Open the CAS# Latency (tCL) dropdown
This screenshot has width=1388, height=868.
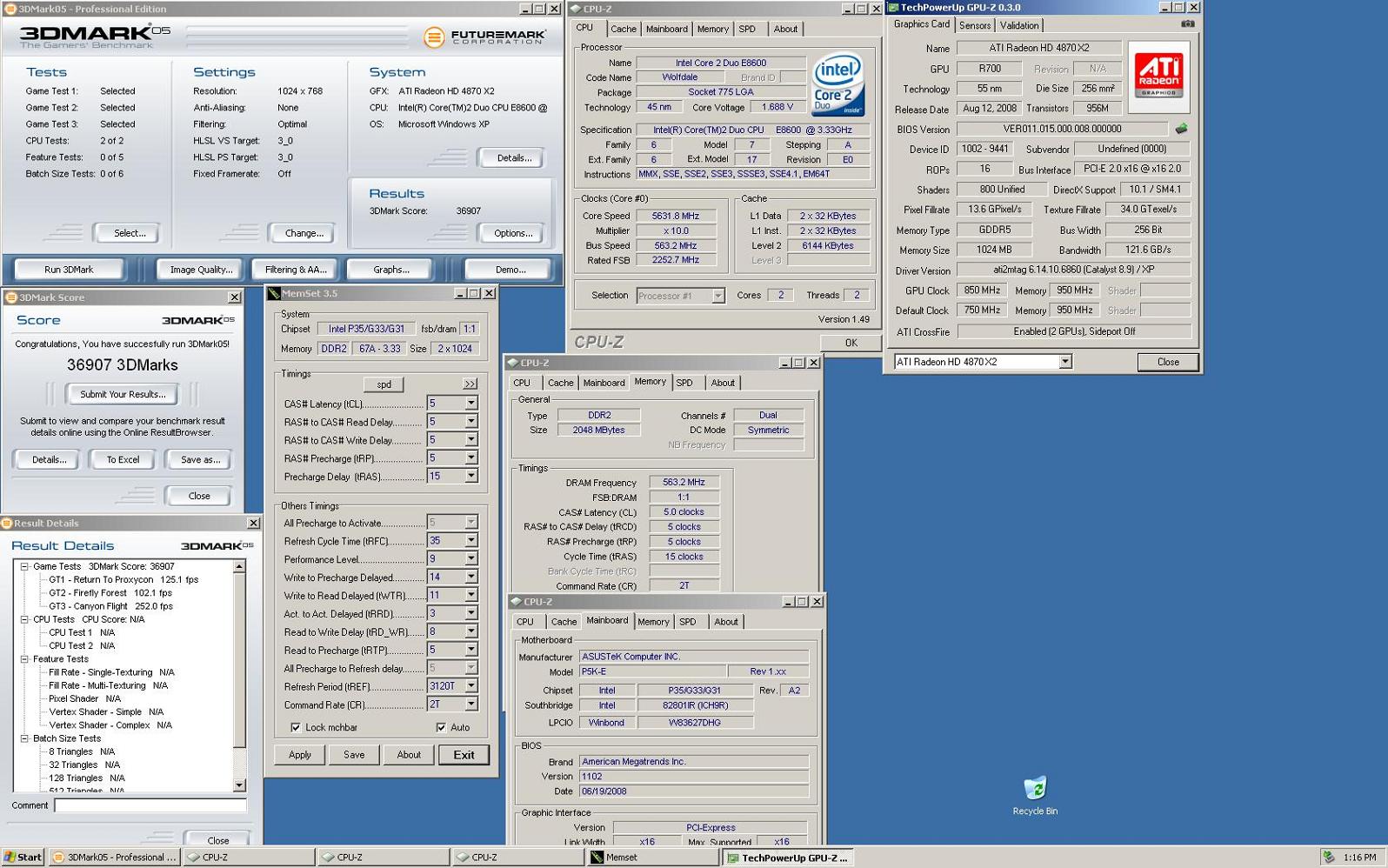(x=470, y=404)
